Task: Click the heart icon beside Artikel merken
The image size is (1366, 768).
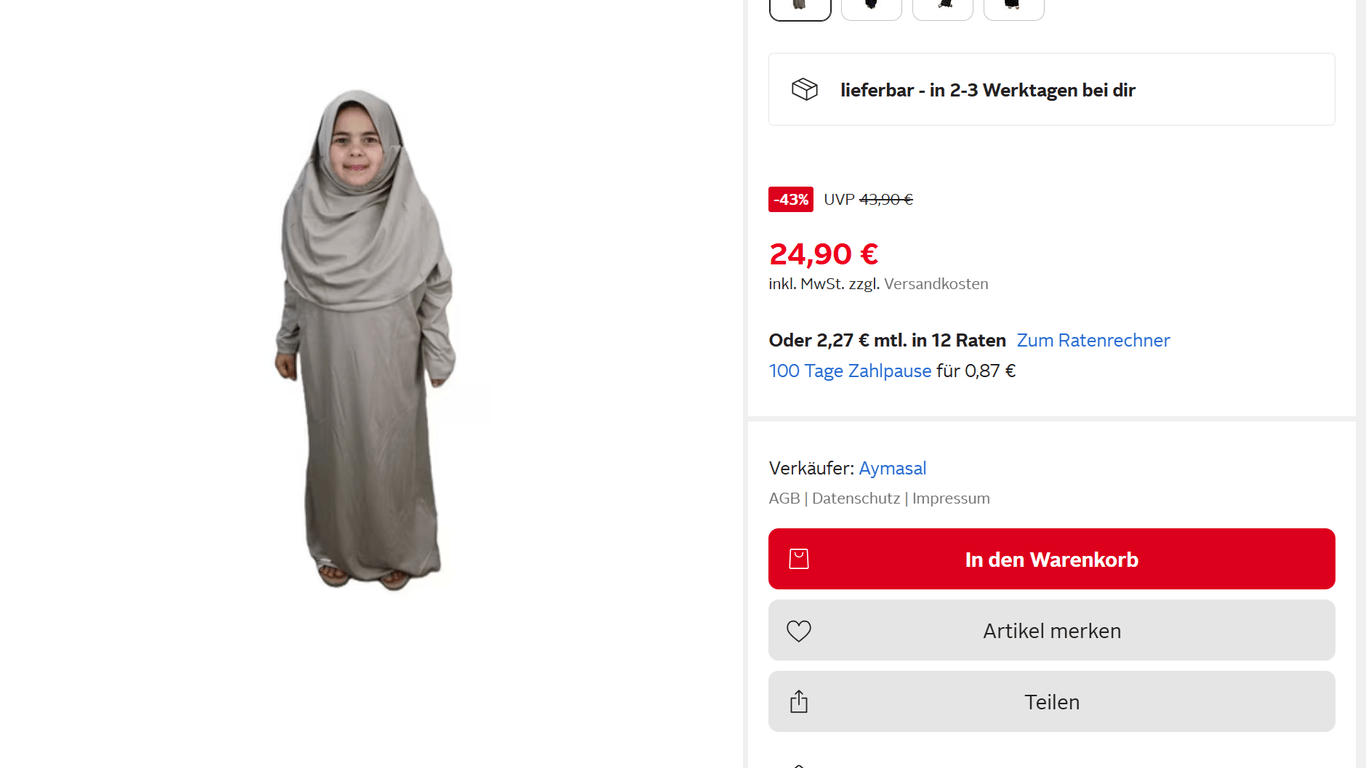Action: 798,631
